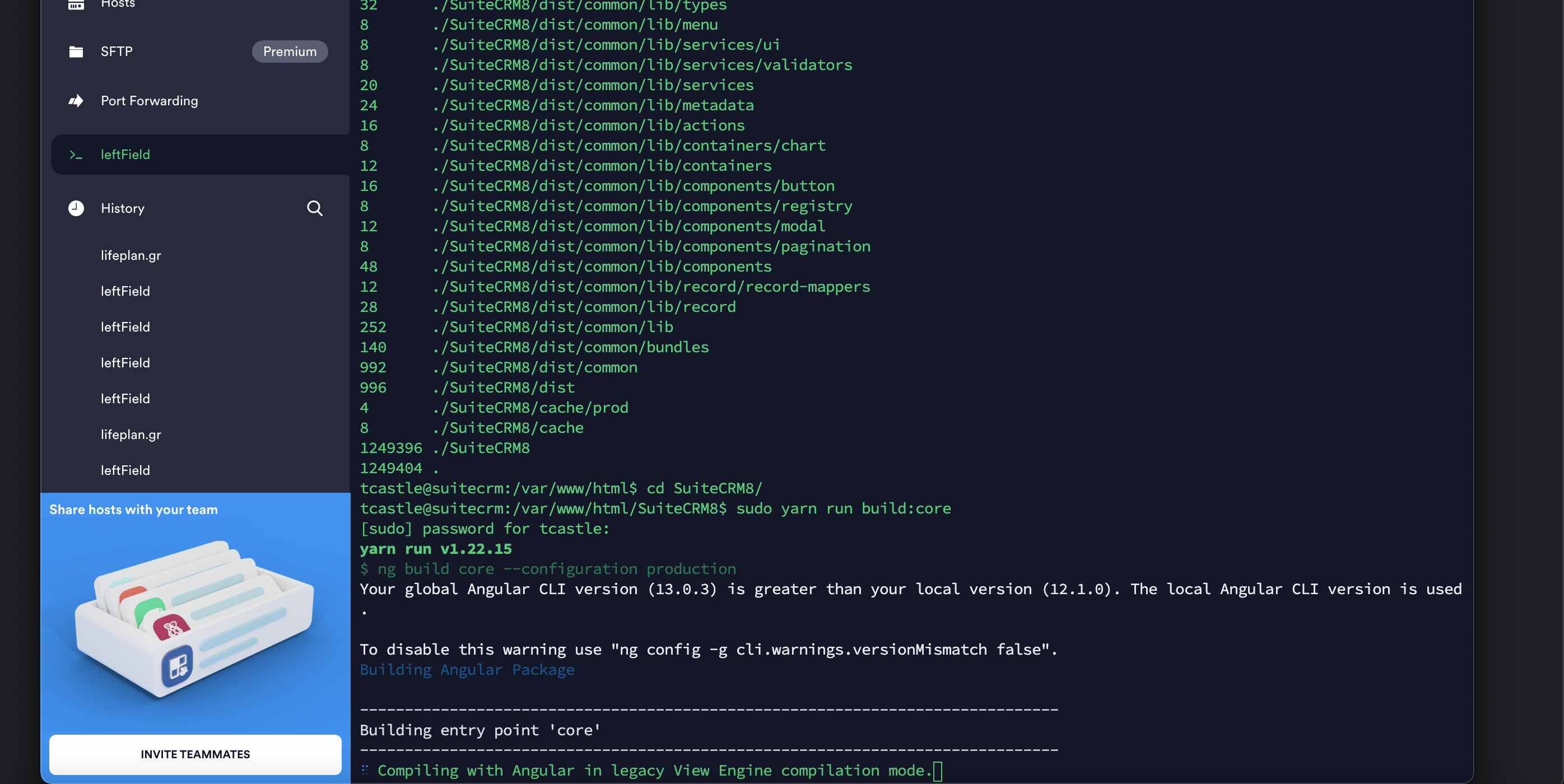
Task: Click the '[sudo] password for tcastle:' line
Action: tap(485, 529)
